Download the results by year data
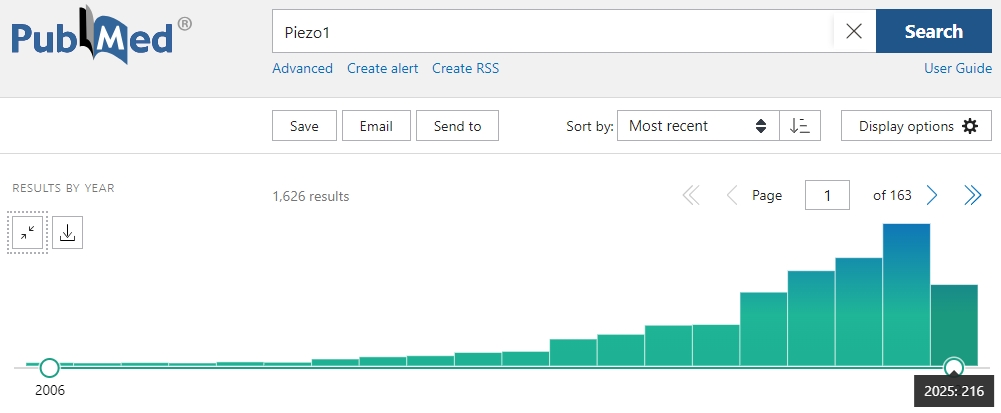The width and height of the screenshot is (1001, 413). [x=67, y=232]
